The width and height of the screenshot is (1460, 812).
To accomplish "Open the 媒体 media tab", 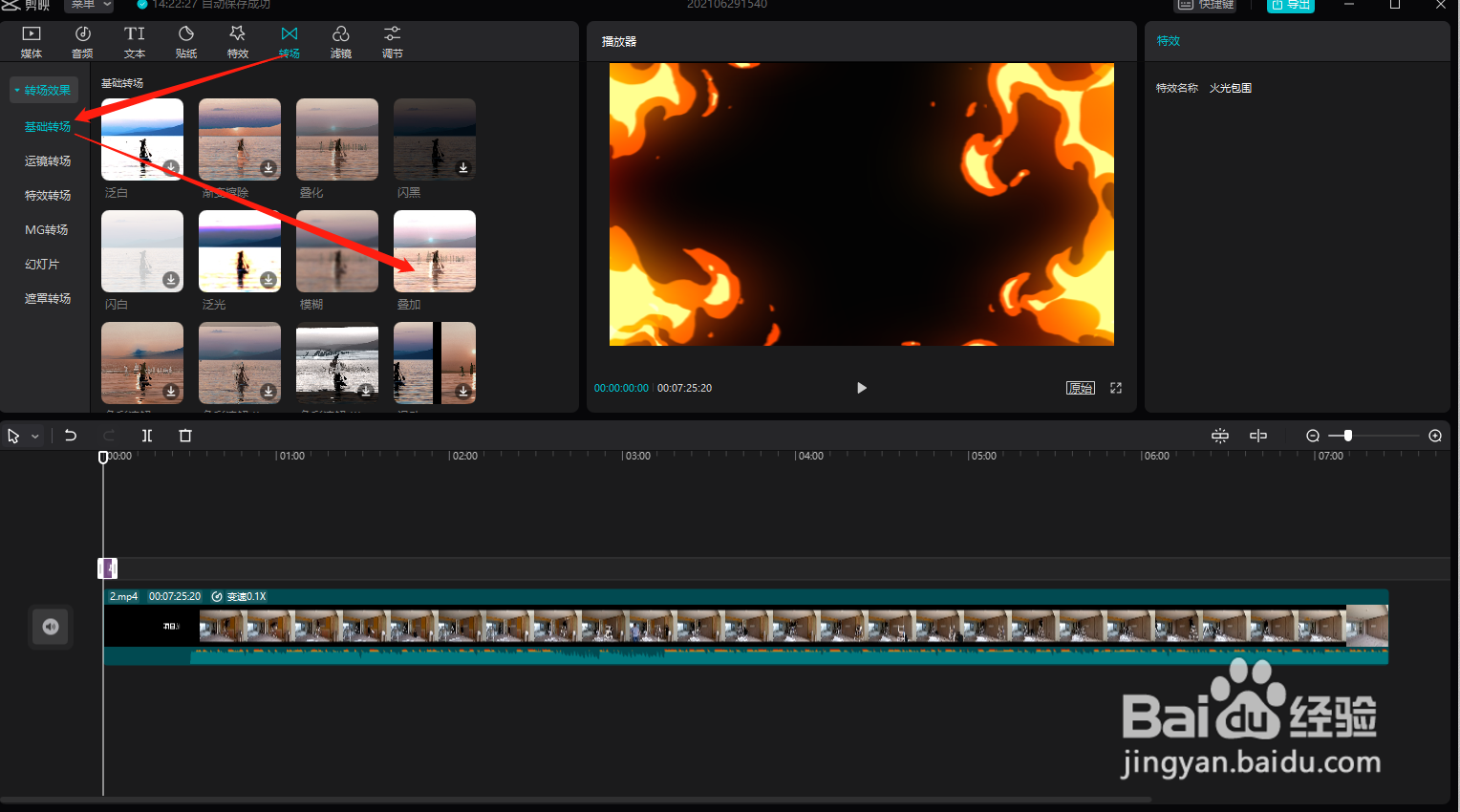I will 32,42.
